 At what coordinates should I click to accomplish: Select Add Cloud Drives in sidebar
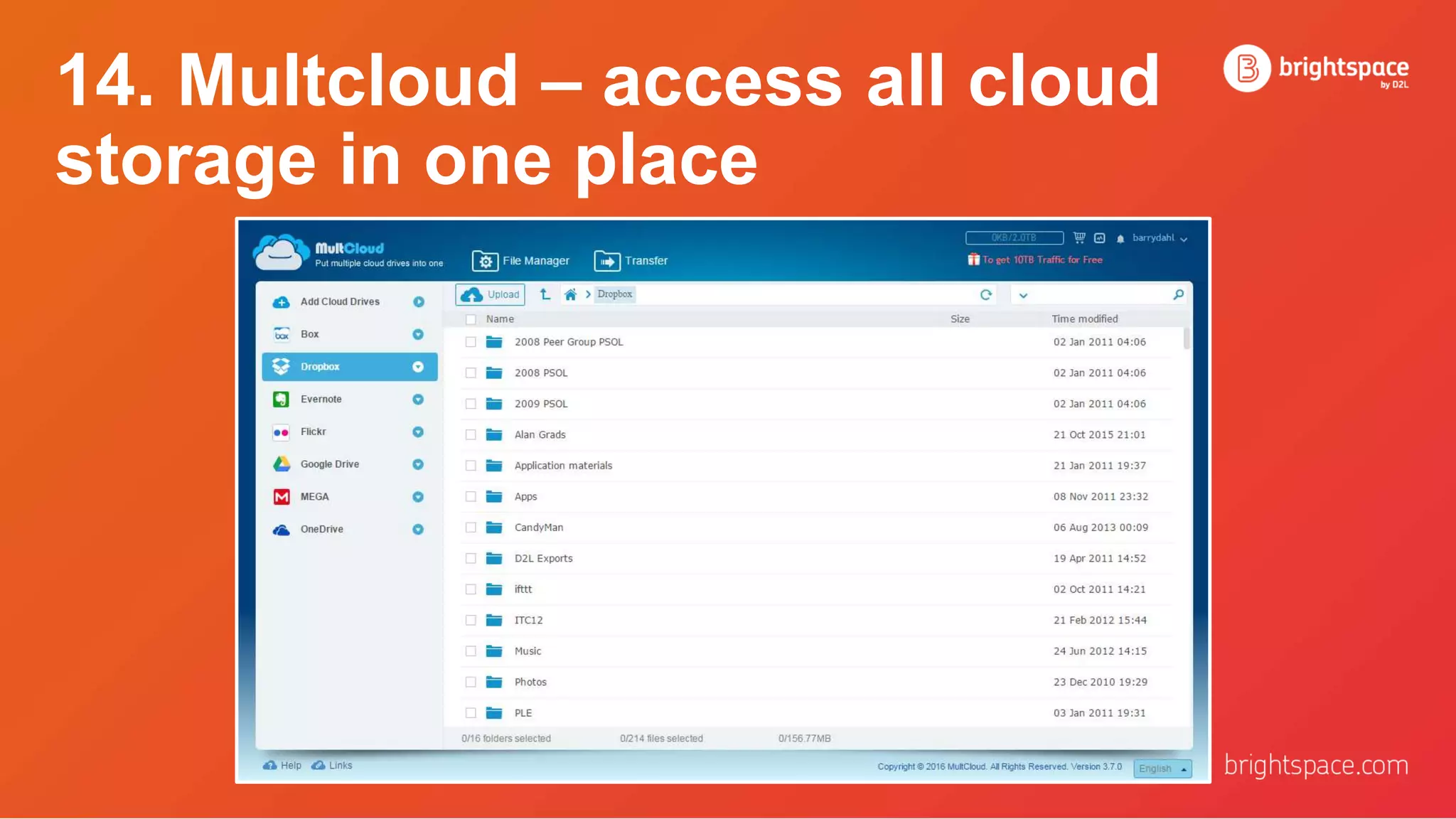click(x=348, y=302)
